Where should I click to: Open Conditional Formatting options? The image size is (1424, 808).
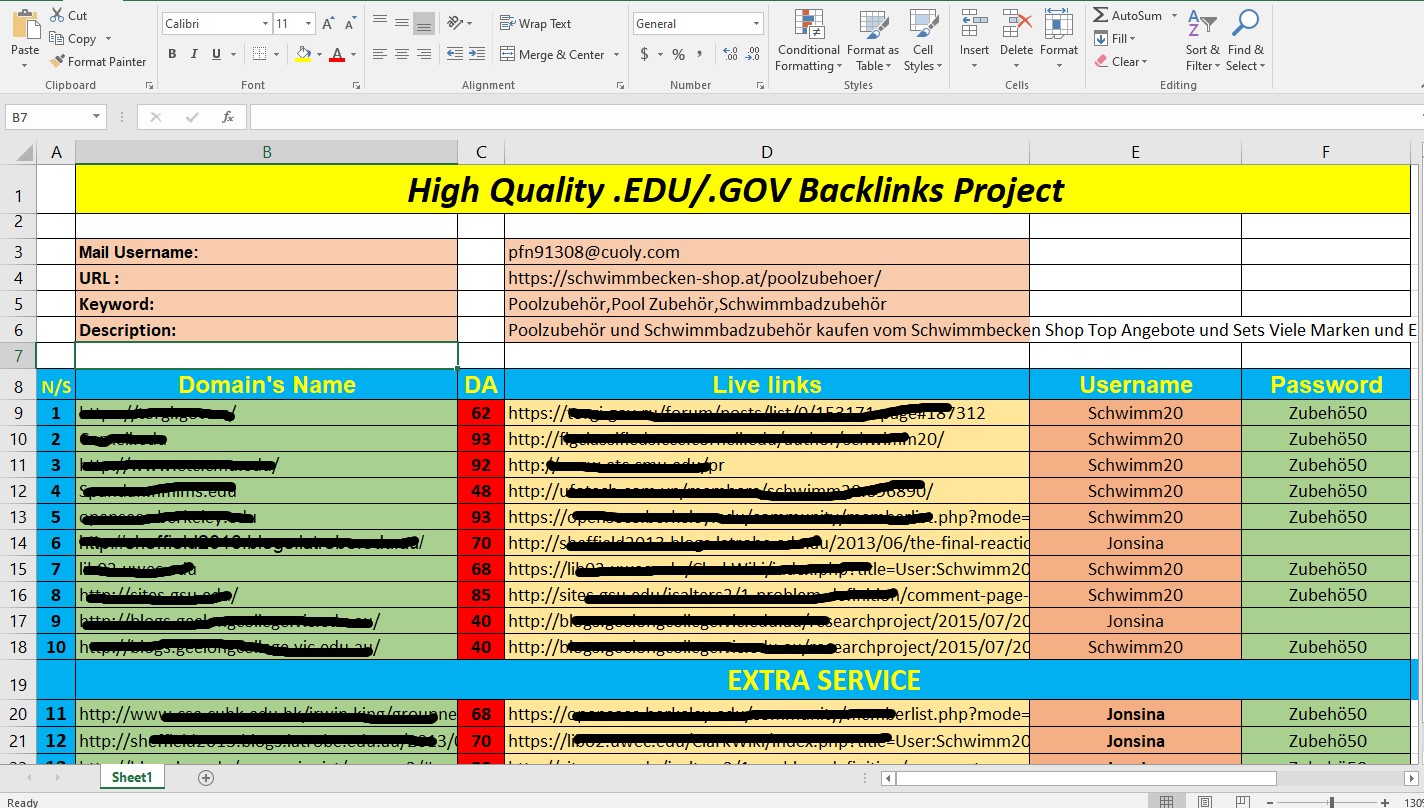coord(807,40)
